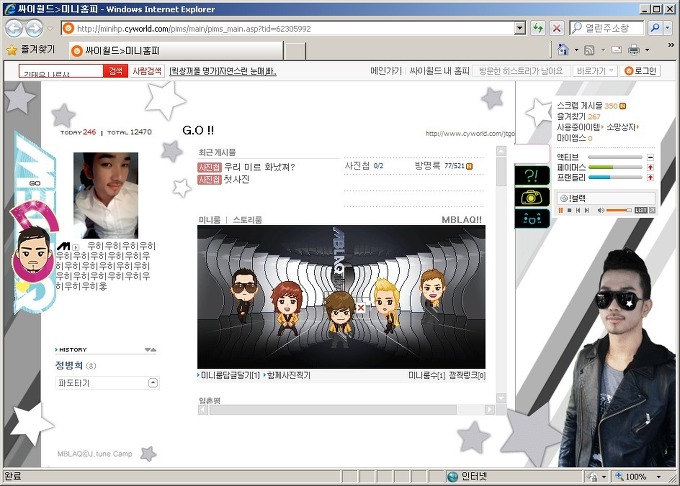The image size is (680, 486).
Task: Open post 우리 미르 화났쪄?
Action: (x=259, y=167)
